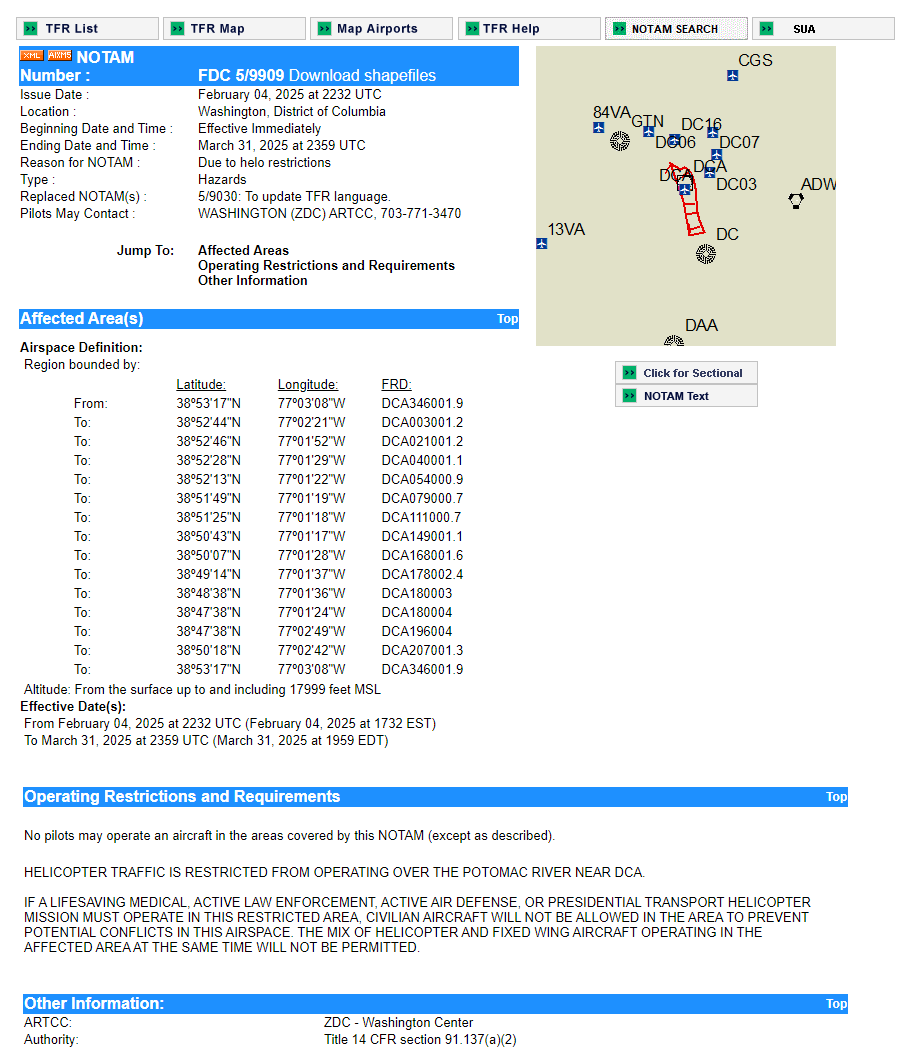Click the 84VA airport marker on map
This screenshot has height=1058, width=904.
point(598,127)
